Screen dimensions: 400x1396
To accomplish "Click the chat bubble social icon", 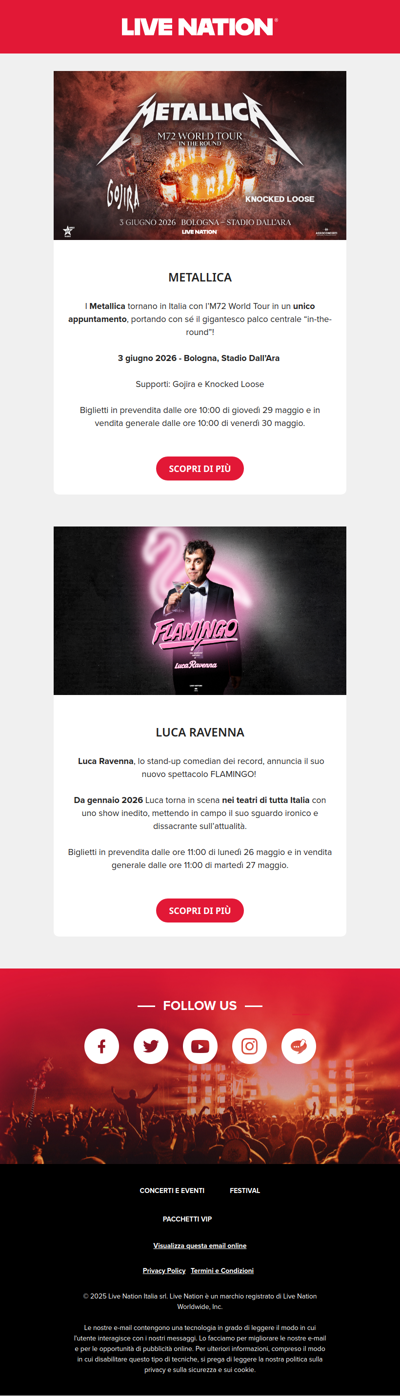I will click(x=299, y=1046).
